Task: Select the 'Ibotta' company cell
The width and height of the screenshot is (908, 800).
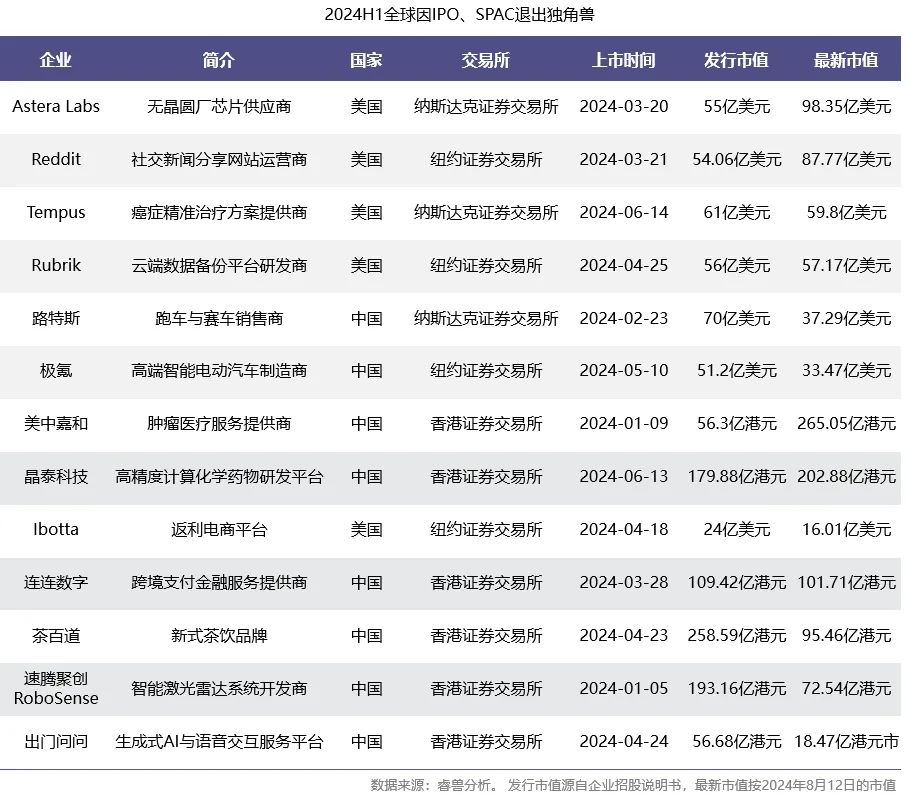Action: (x=56, y=529)
